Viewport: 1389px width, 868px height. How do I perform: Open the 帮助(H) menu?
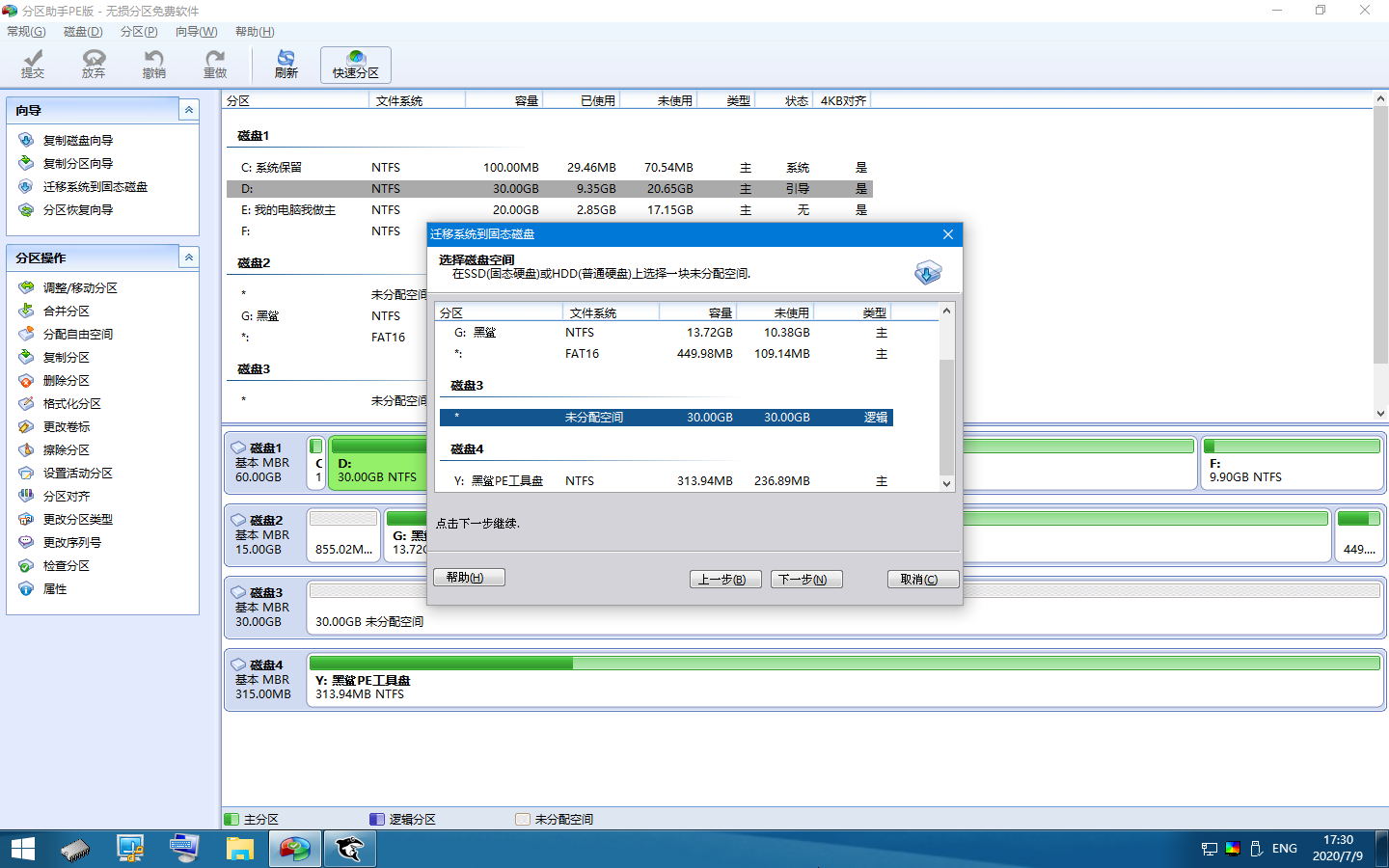255,32
